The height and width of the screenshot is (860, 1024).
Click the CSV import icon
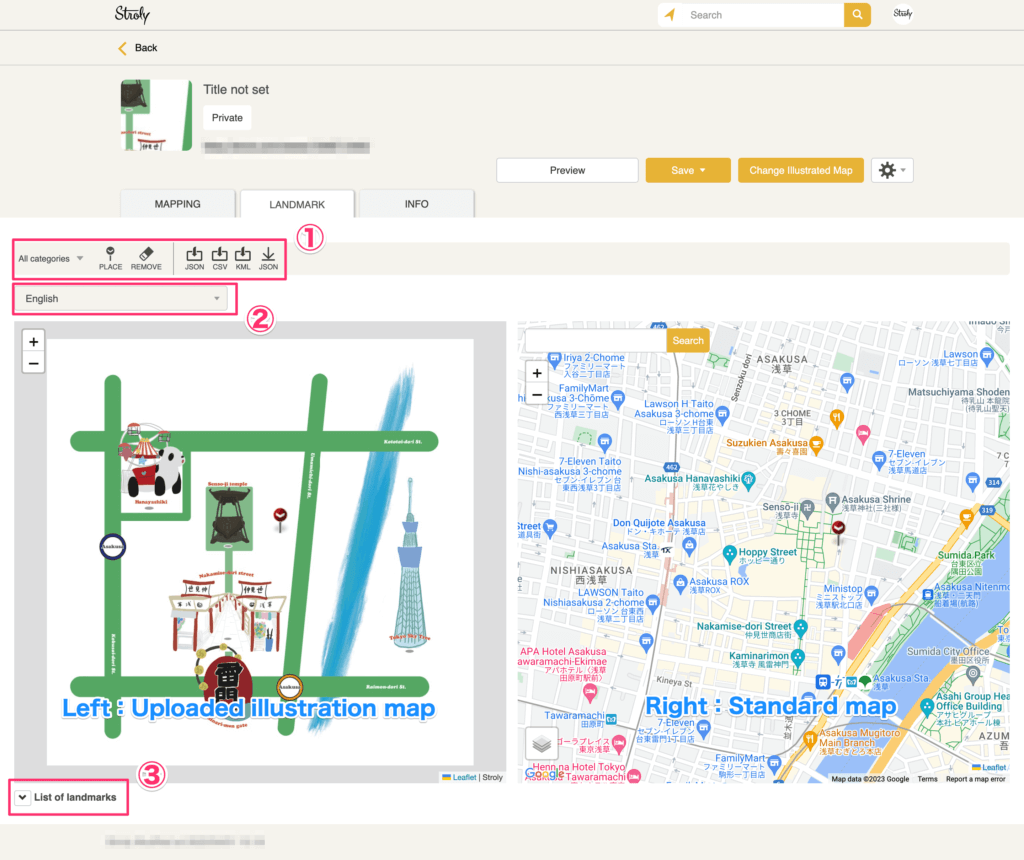click(219, 258)
